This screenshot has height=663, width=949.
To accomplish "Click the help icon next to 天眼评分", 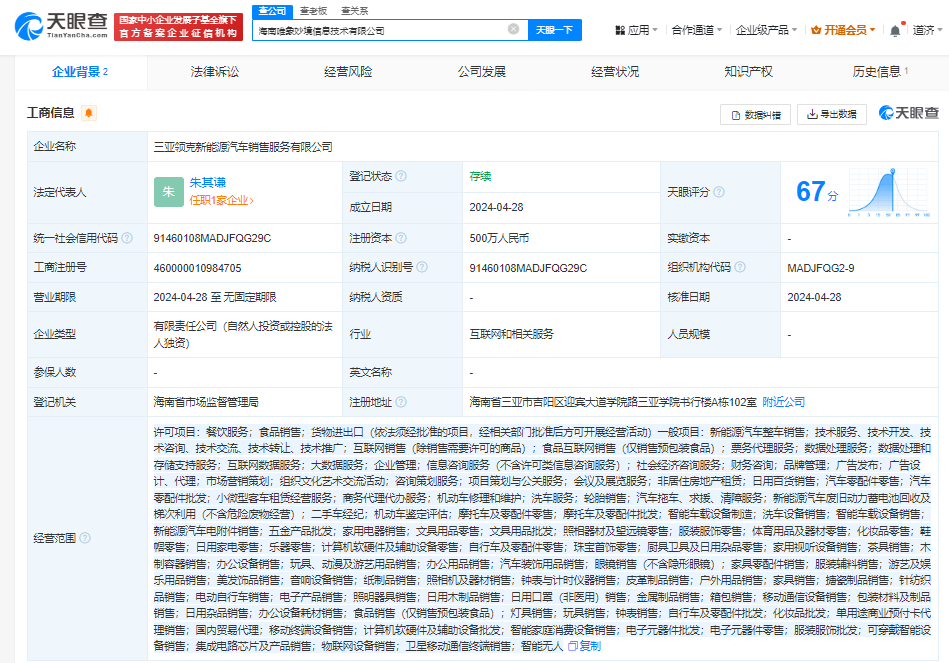I will pyautogui.click(x=718, y=191).
